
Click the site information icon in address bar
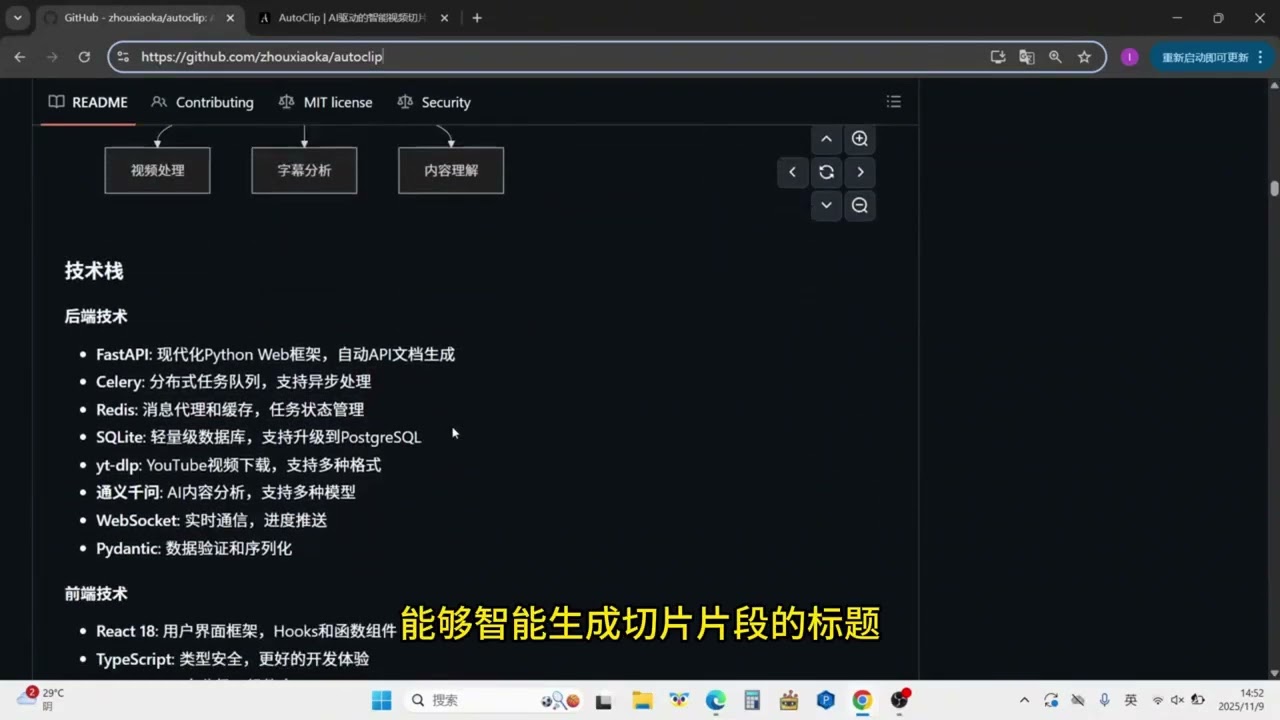[x=123, y=57]
